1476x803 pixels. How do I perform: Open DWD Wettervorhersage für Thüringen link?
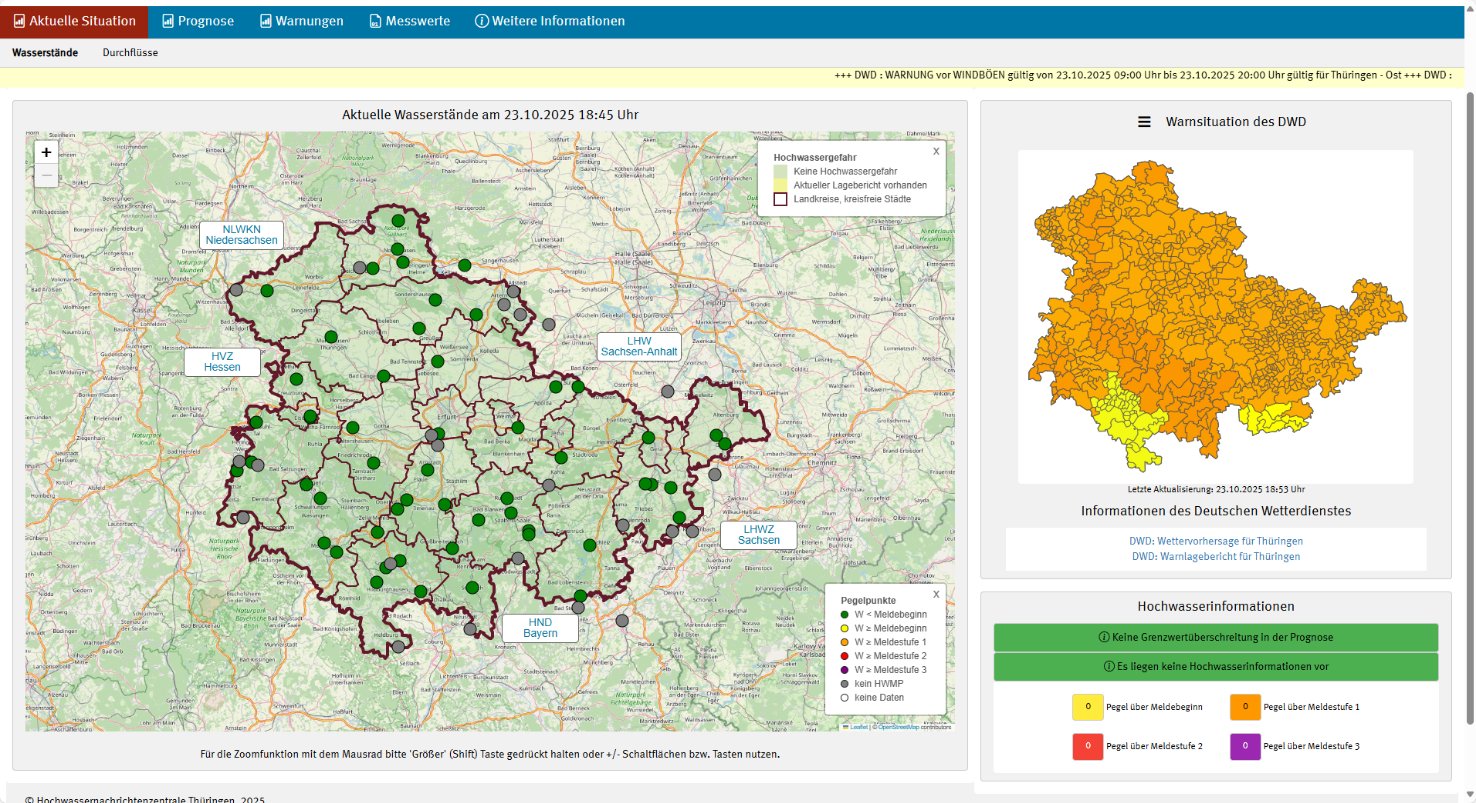[1215, 541]
